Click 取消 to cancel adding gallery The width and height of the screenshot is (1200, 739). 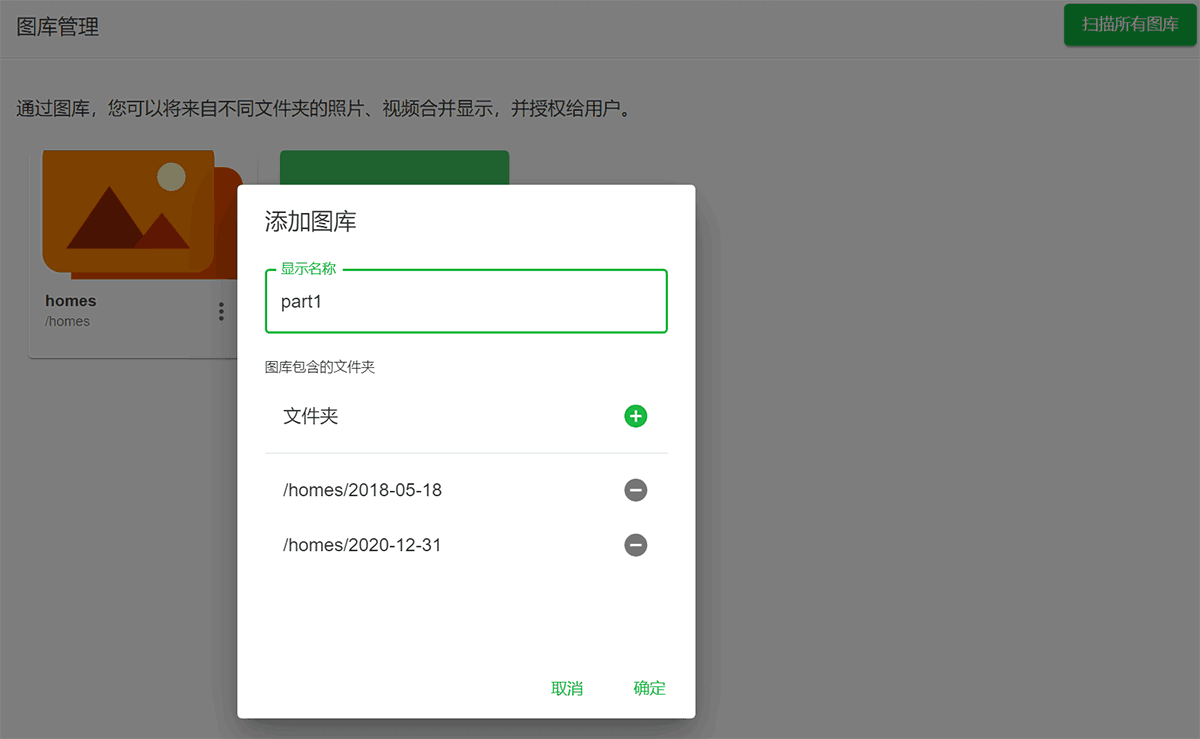point(567,688)
